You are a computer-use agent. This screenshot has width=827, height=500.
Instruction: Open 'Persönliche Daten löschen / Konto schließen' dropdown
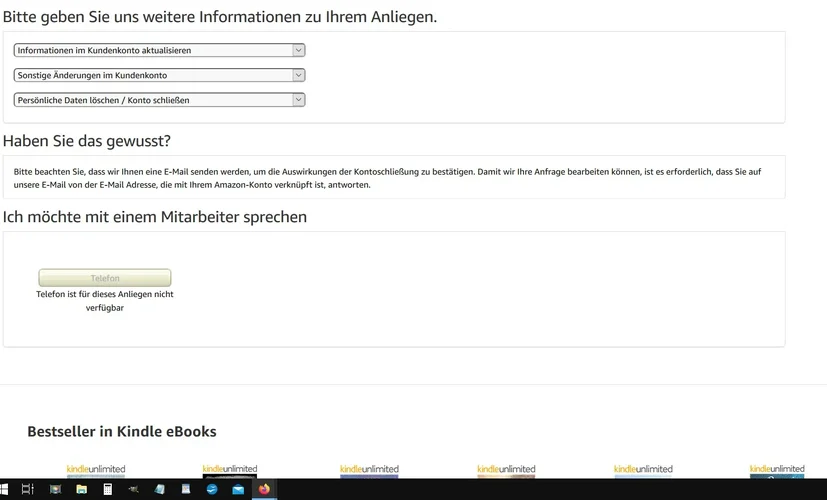[159, 100]
